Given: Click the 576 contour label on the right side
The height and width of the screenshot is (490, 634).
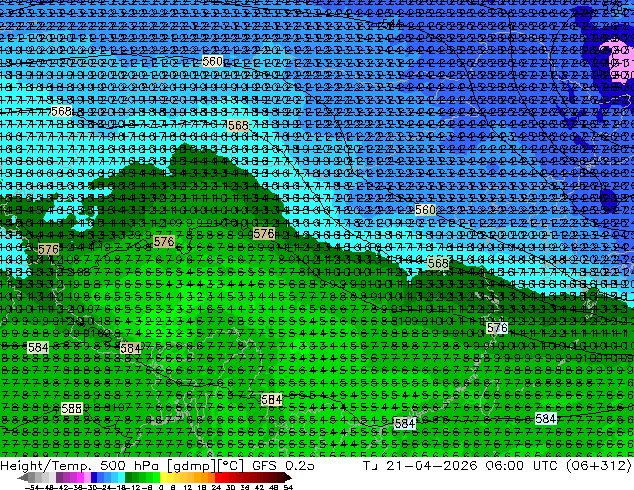Looking at the screenshot, I should [x=497, y=328].
